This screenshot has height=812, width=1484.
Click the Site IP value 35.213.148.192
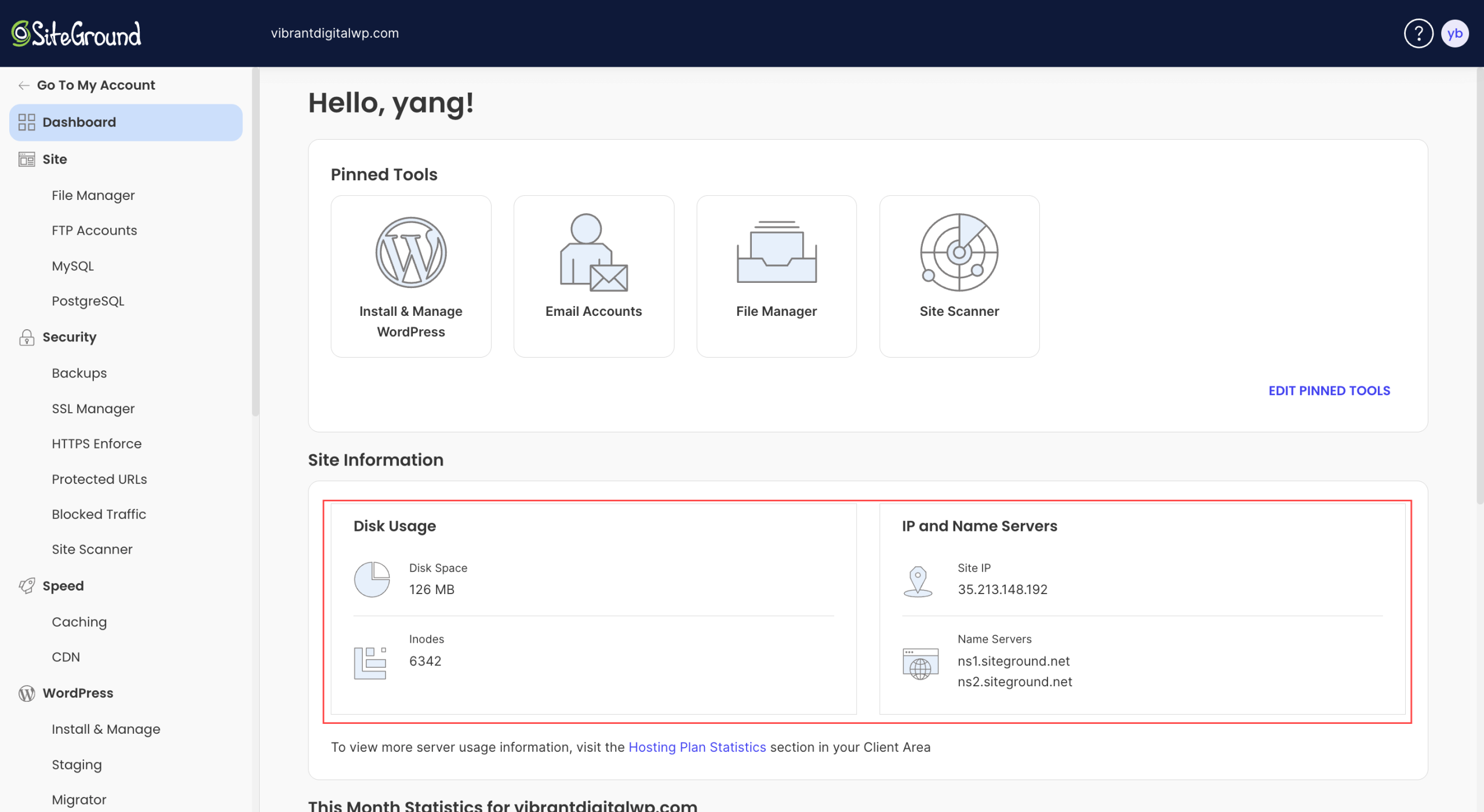1002,589
